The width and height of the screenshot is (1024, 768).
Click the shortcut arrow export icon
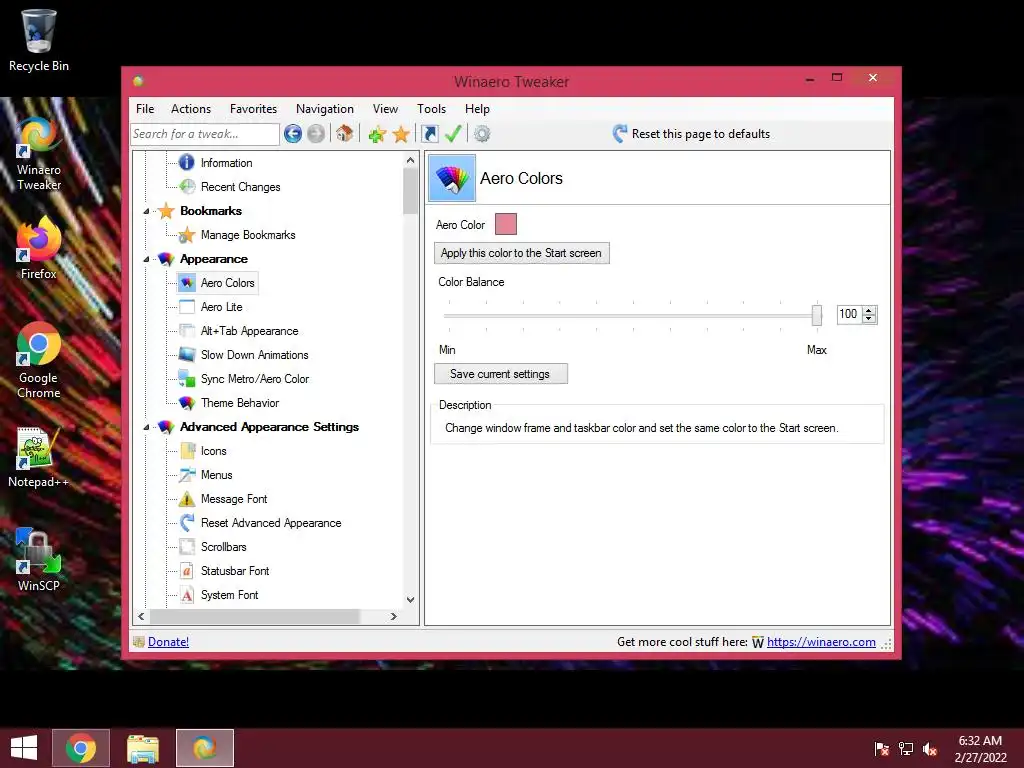coord(430,134)
